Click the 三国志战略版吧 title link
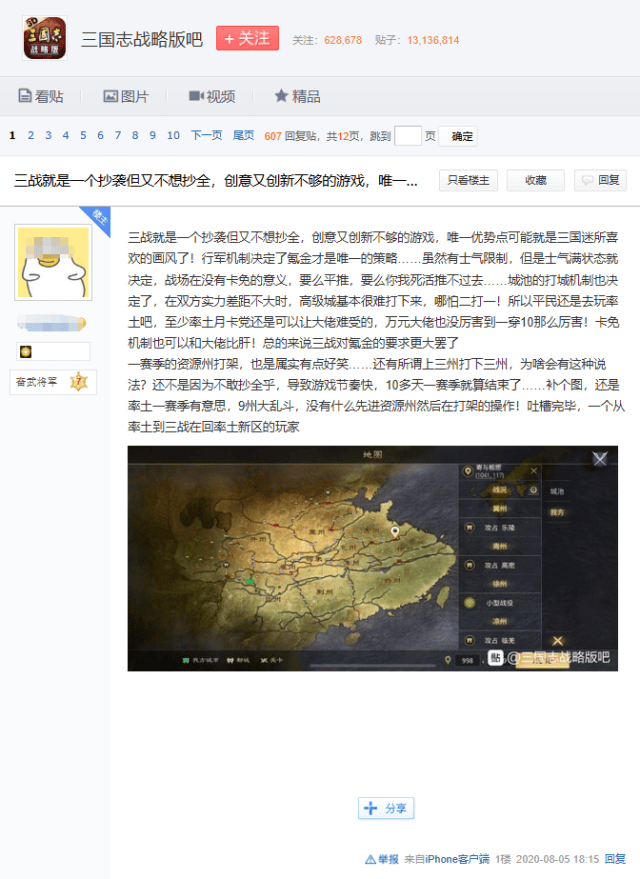Viewport: 640px width, 879px height. point(142,39)
